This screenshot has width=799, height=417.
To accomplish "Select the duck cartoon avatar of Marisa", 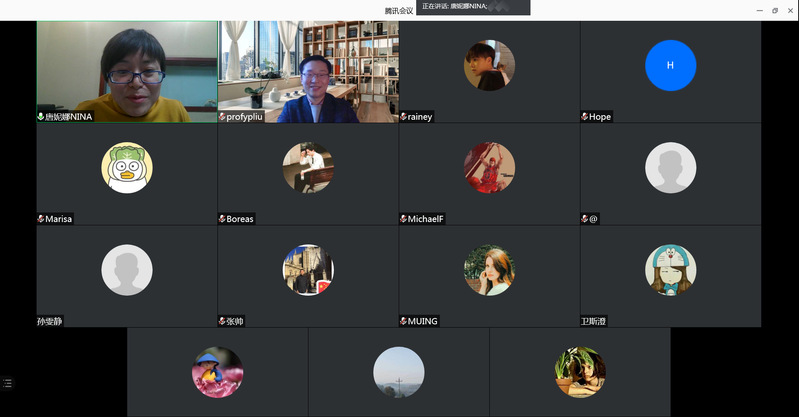I will point(127,167).
